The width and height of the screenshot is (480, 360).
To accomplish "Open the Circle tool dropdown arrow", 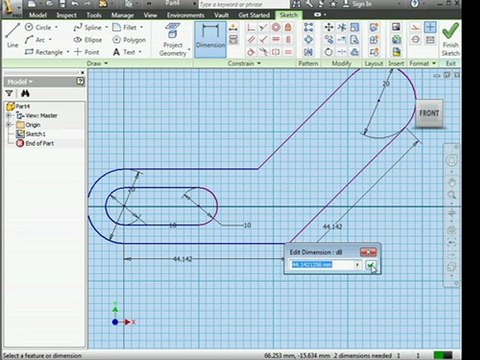I will pyautogui.click(x=56, y=27).
